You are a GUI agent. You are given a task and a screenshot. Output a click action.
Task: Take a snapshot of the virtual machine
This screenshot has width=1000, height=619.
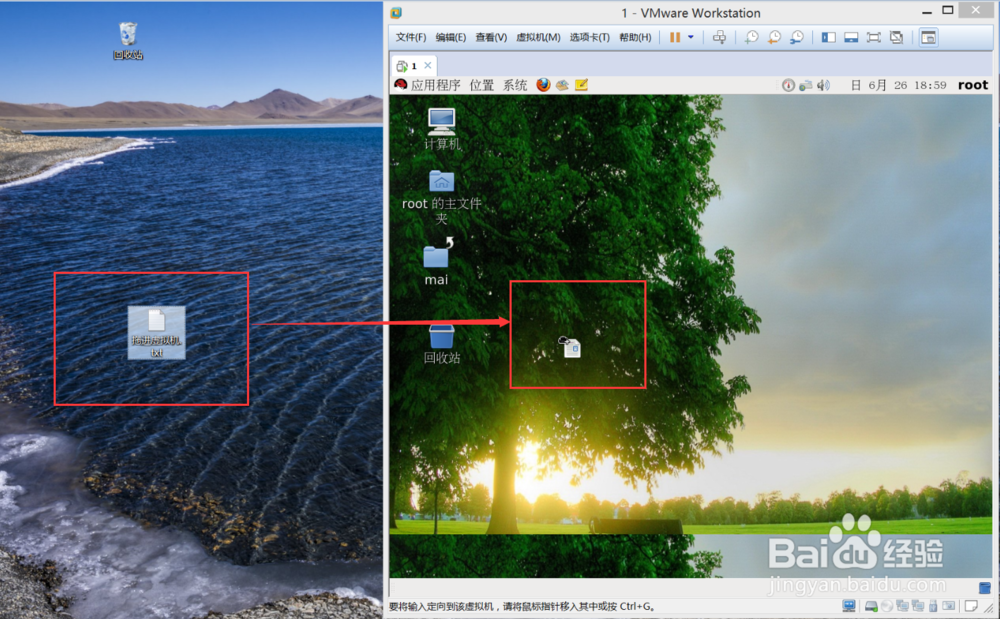tap(750, 37)
